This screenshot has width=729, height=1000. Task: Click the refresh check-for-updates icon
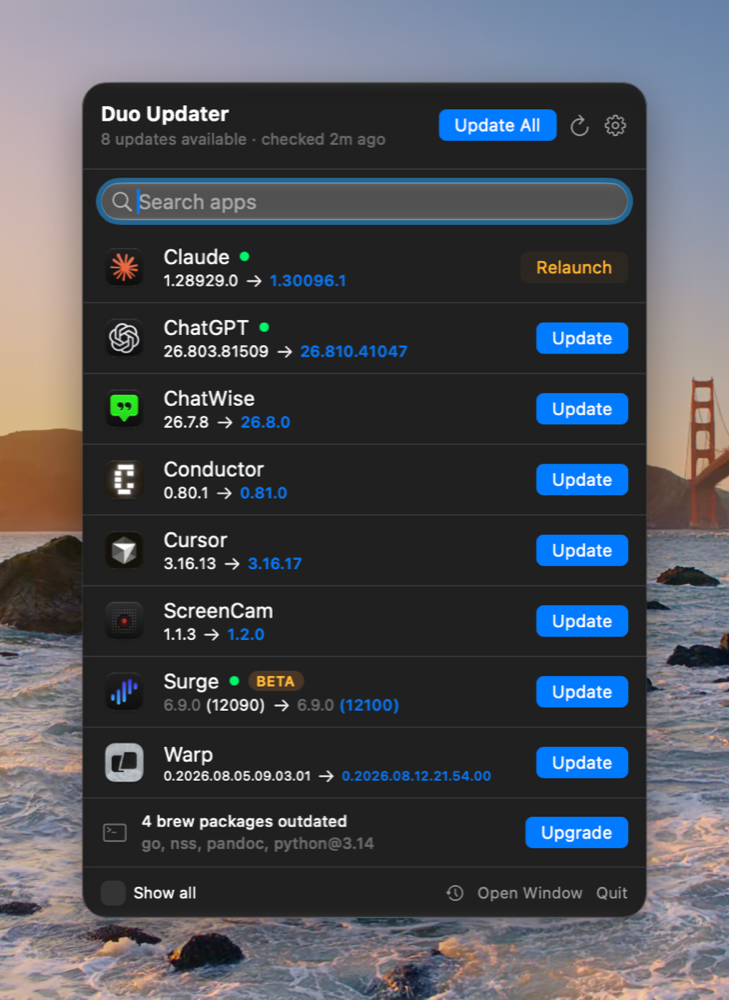click(579, 126)
